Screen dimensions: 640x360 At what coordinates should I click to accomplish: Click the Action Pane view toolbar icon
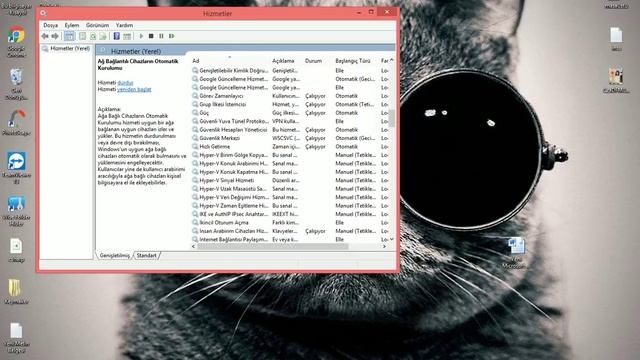point(127,36)
